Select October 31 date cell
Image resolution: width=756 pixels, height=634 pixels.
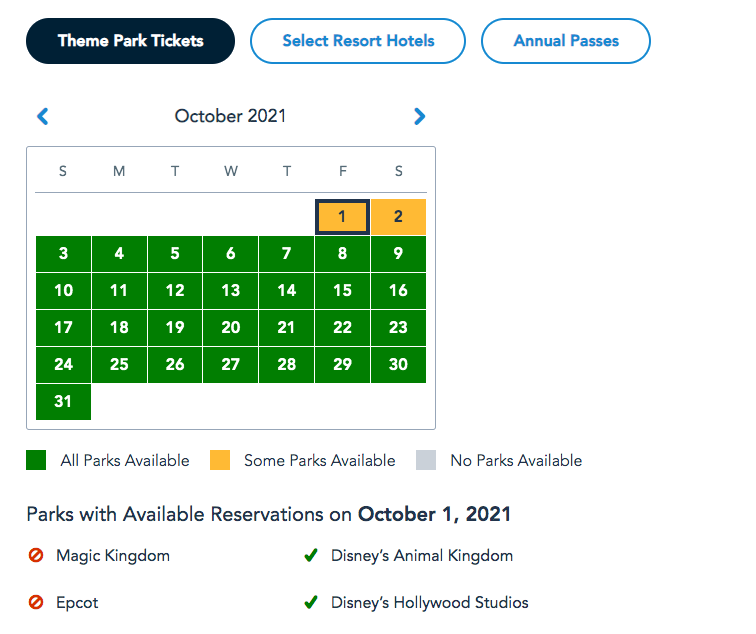63,402
